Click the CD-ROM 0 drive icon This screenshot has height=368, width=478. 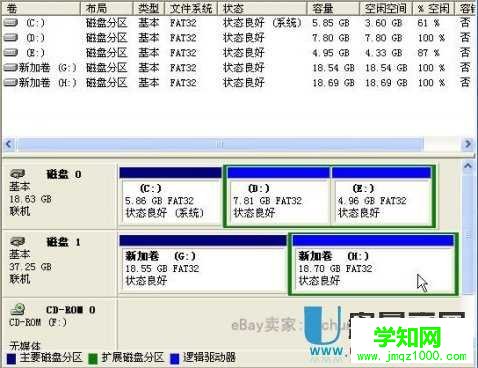(x=18, y=310)
